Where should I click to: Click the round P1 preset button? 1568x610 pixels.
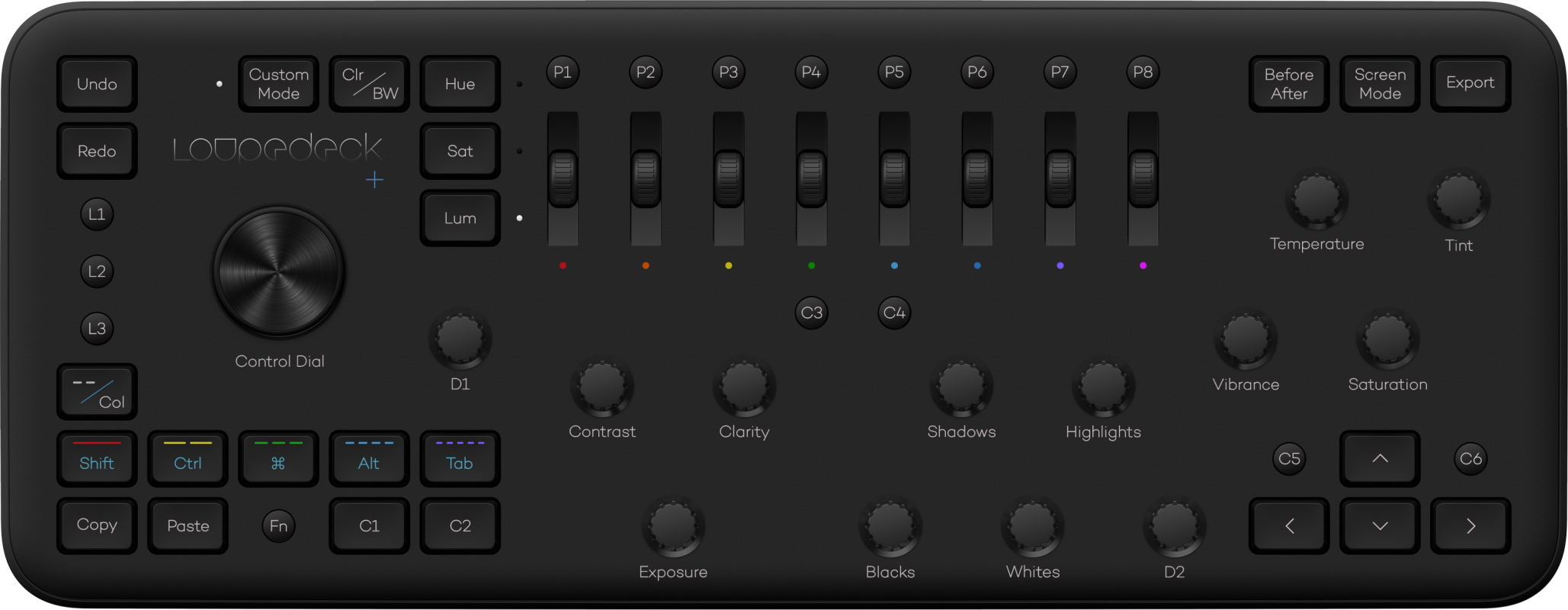point(563,72)
